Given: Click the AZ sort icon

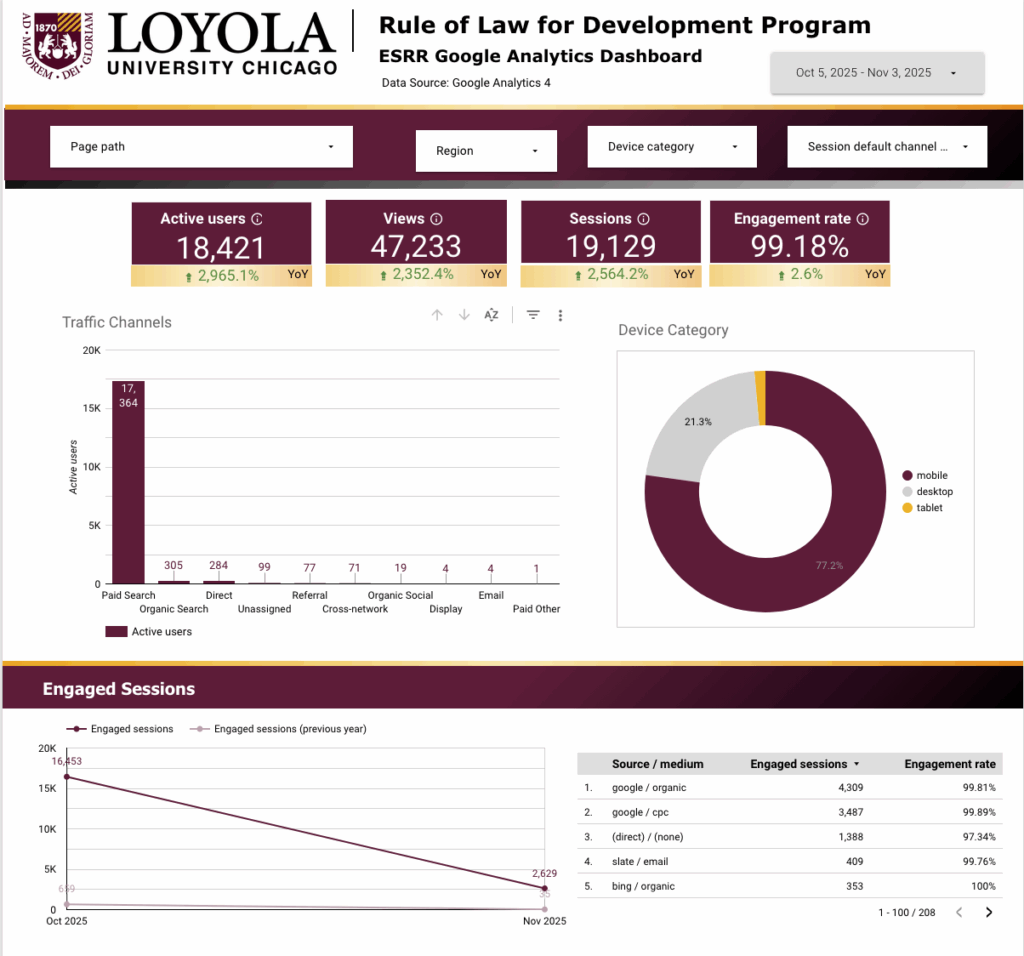Looking at the screenshot, I should coord(491,315).
